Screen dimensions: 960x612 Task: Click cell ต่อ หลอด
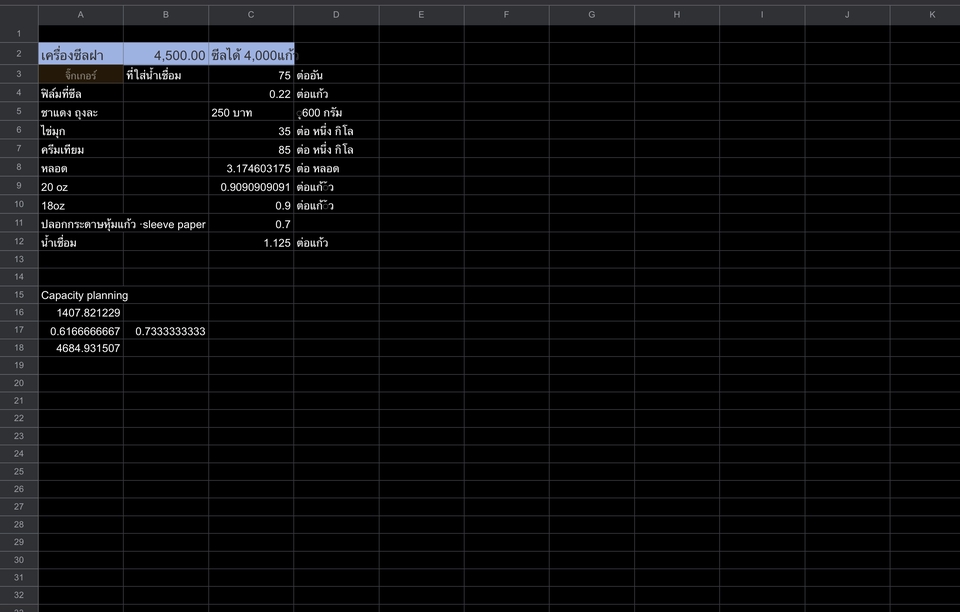336,168
